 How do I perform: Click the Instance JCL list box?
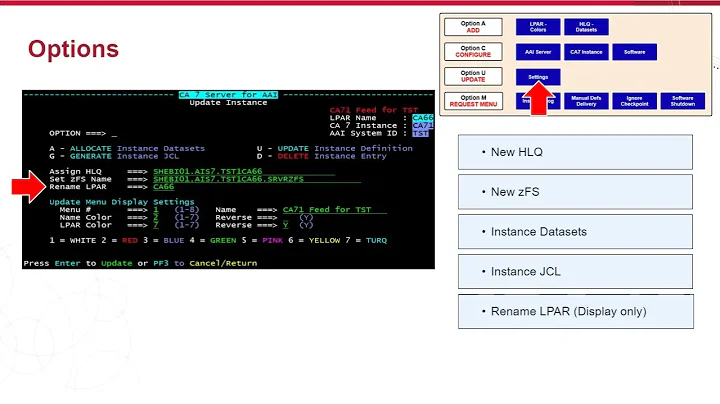[x=575, y=272]
